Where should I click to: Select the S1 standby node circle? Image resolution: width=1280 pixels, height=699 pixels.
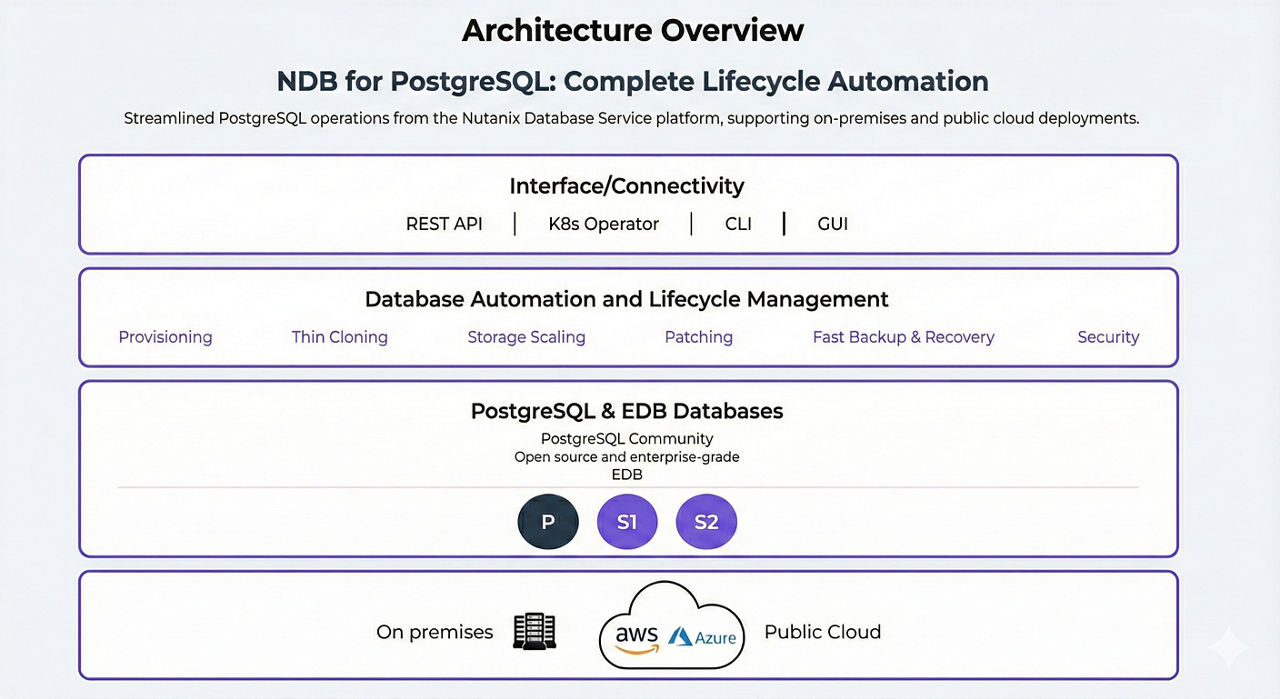[x=627, y=522]
